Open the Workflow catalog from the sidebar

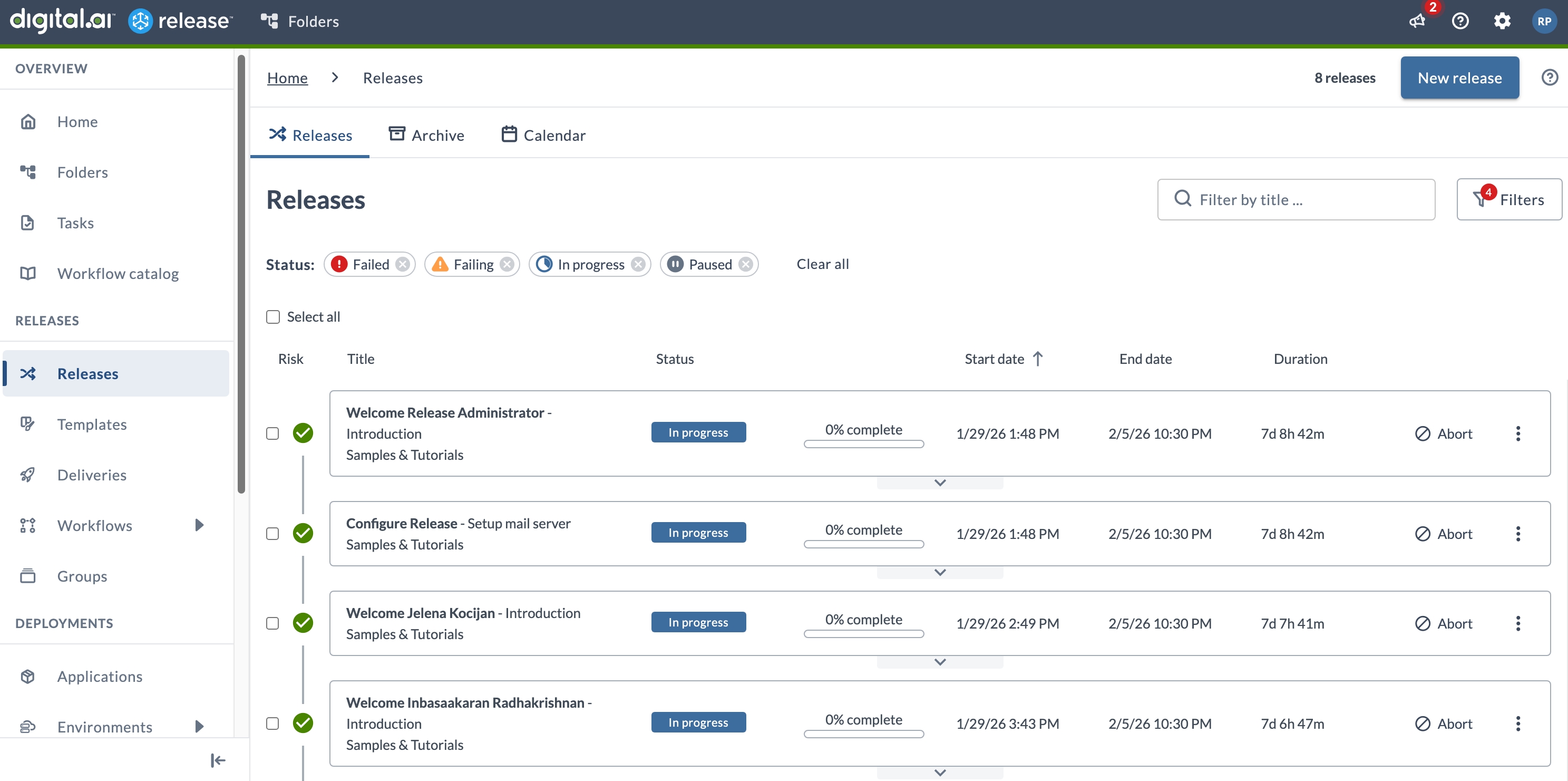118,274
